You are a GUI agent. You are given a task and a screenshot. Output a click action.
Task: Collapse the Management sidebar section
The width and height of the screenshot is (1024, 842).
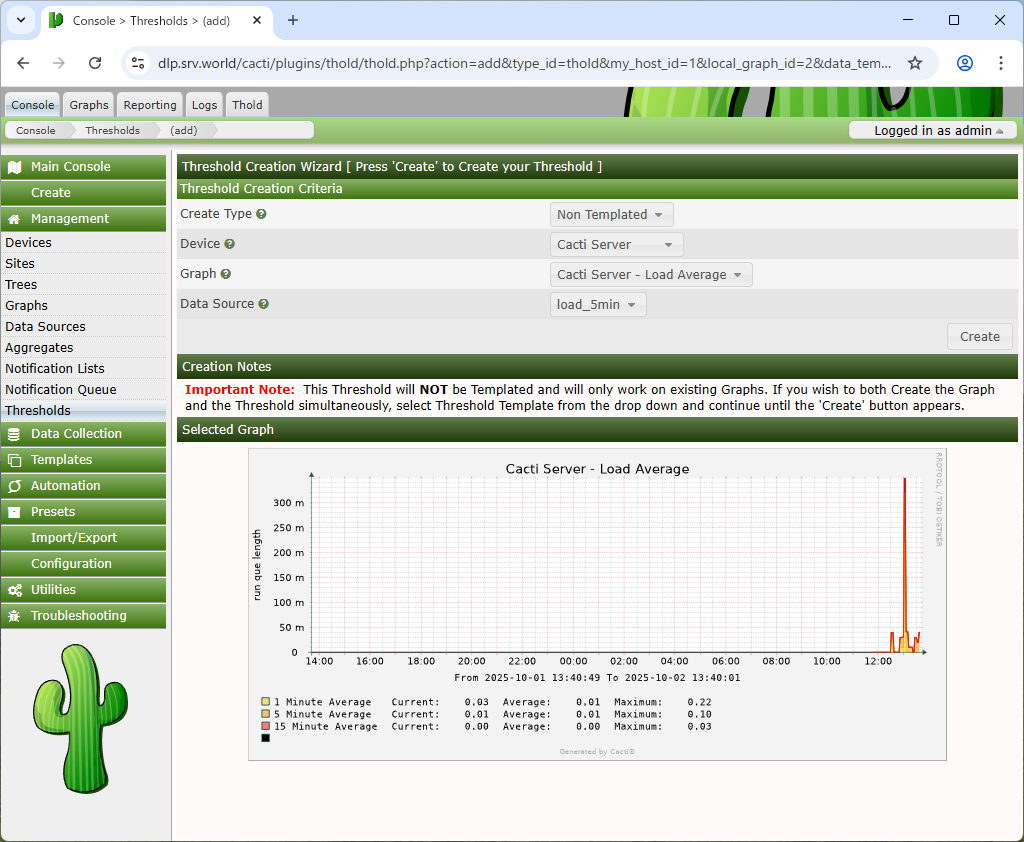(x=83, y=219)
